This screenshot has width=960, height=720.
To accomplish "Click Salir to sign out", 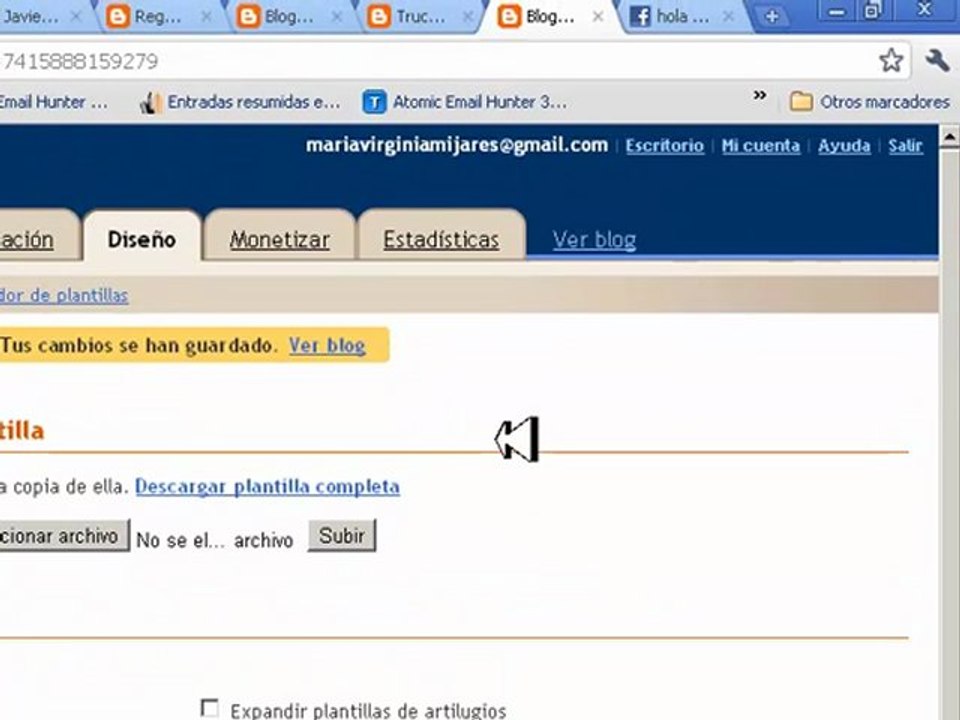I will tap(905, 146).
